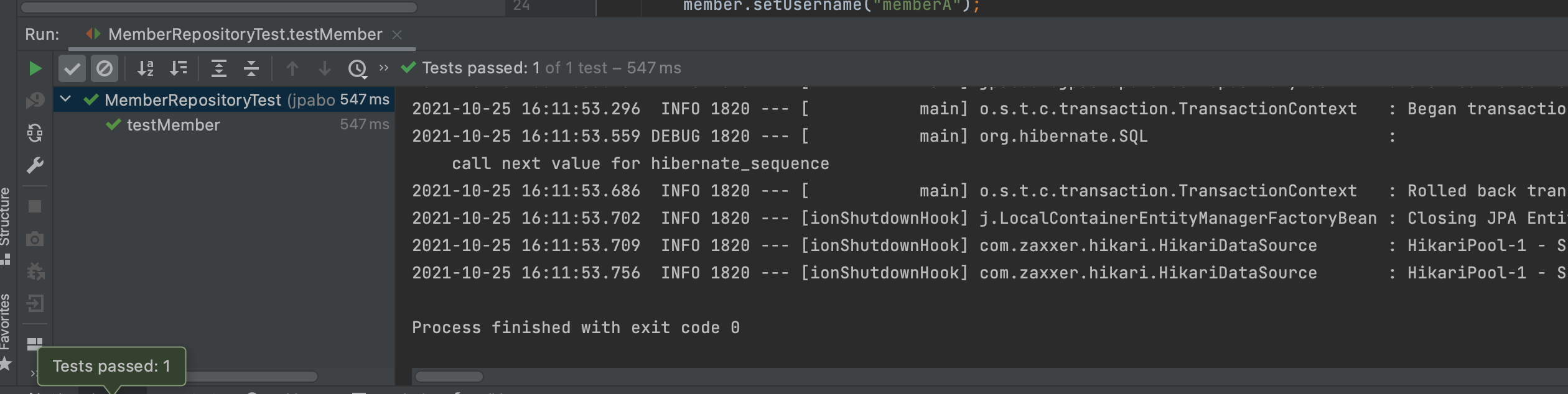1568x394 pixels.
Task: Open the Favorites tool window tab
Action: 6,323
